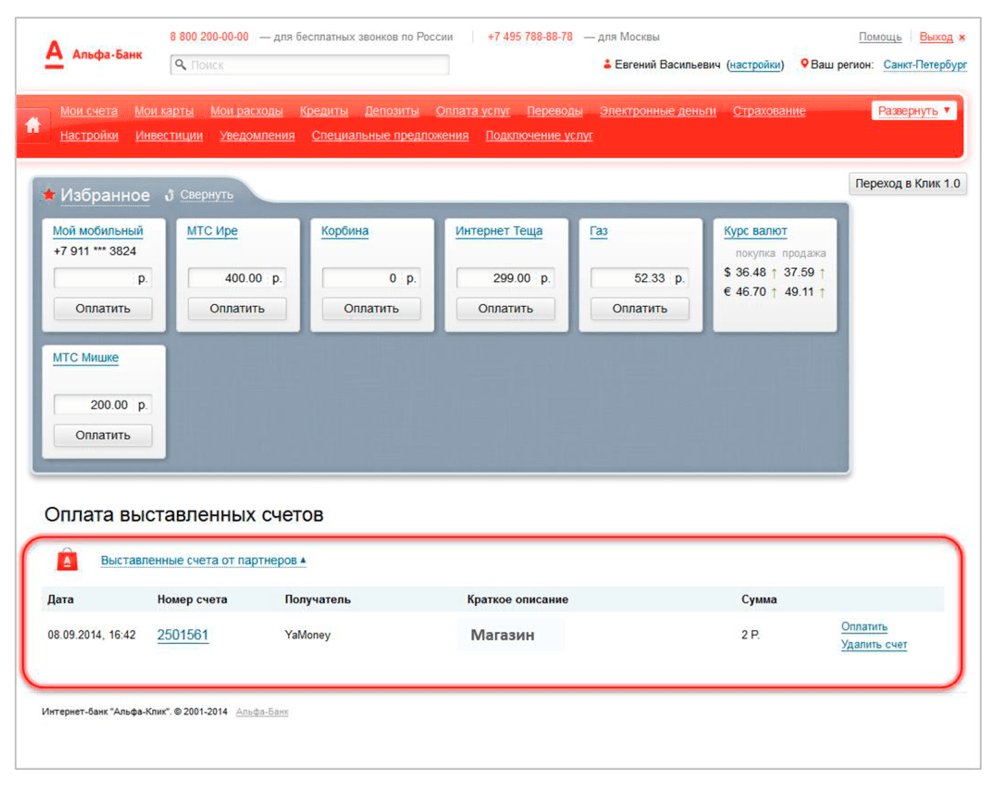1000x785 pixels.
Task: Expand the menu with Развернуть
Action: coord(913,111)
